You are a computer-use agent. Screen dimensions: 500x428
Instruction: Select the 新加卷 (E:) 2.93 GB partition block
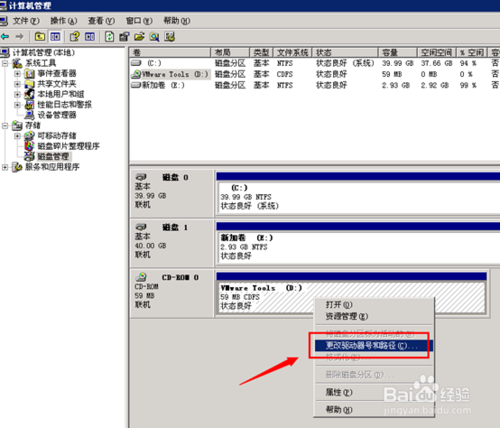coord(359,248)
